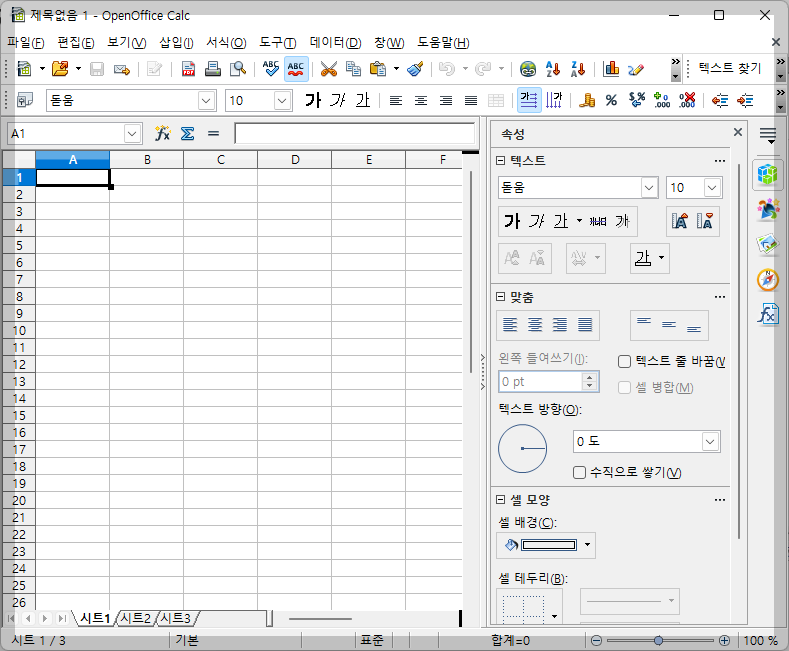Click the Paste clipboard icon
The image size is (789, 651).
click(x=377, y=68)
